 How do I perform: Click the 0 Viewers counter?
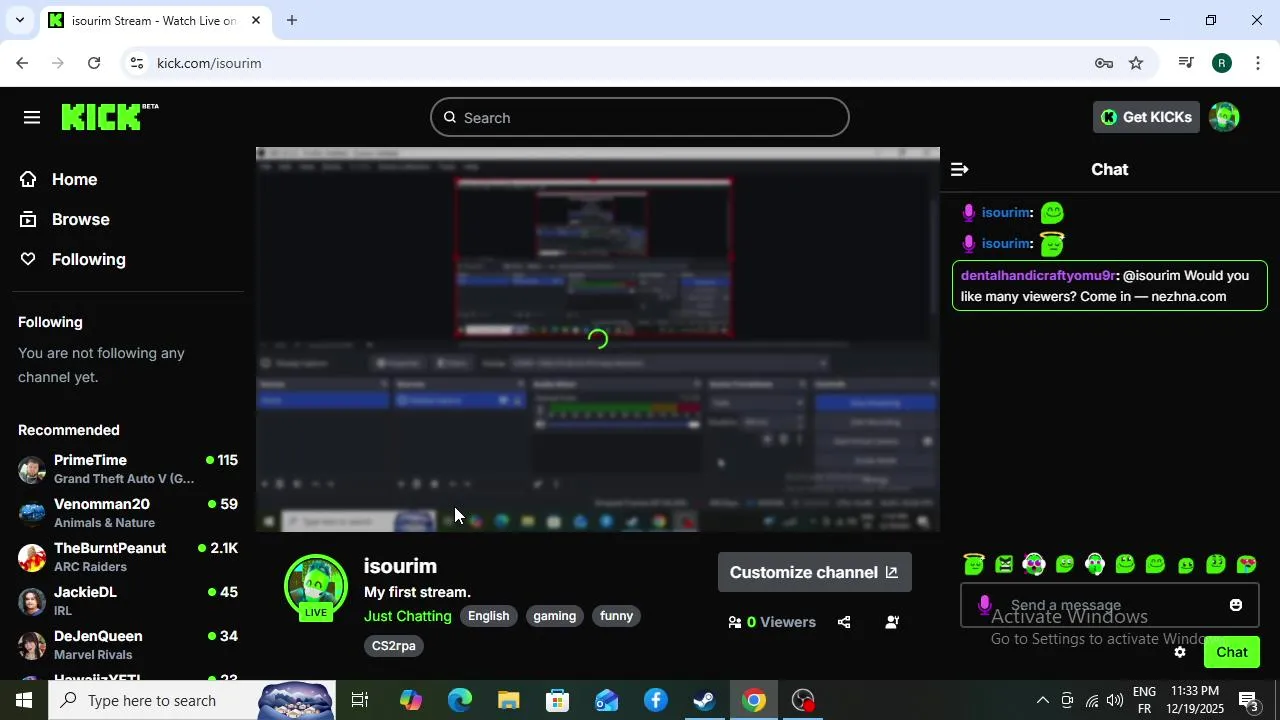point(772,622)
